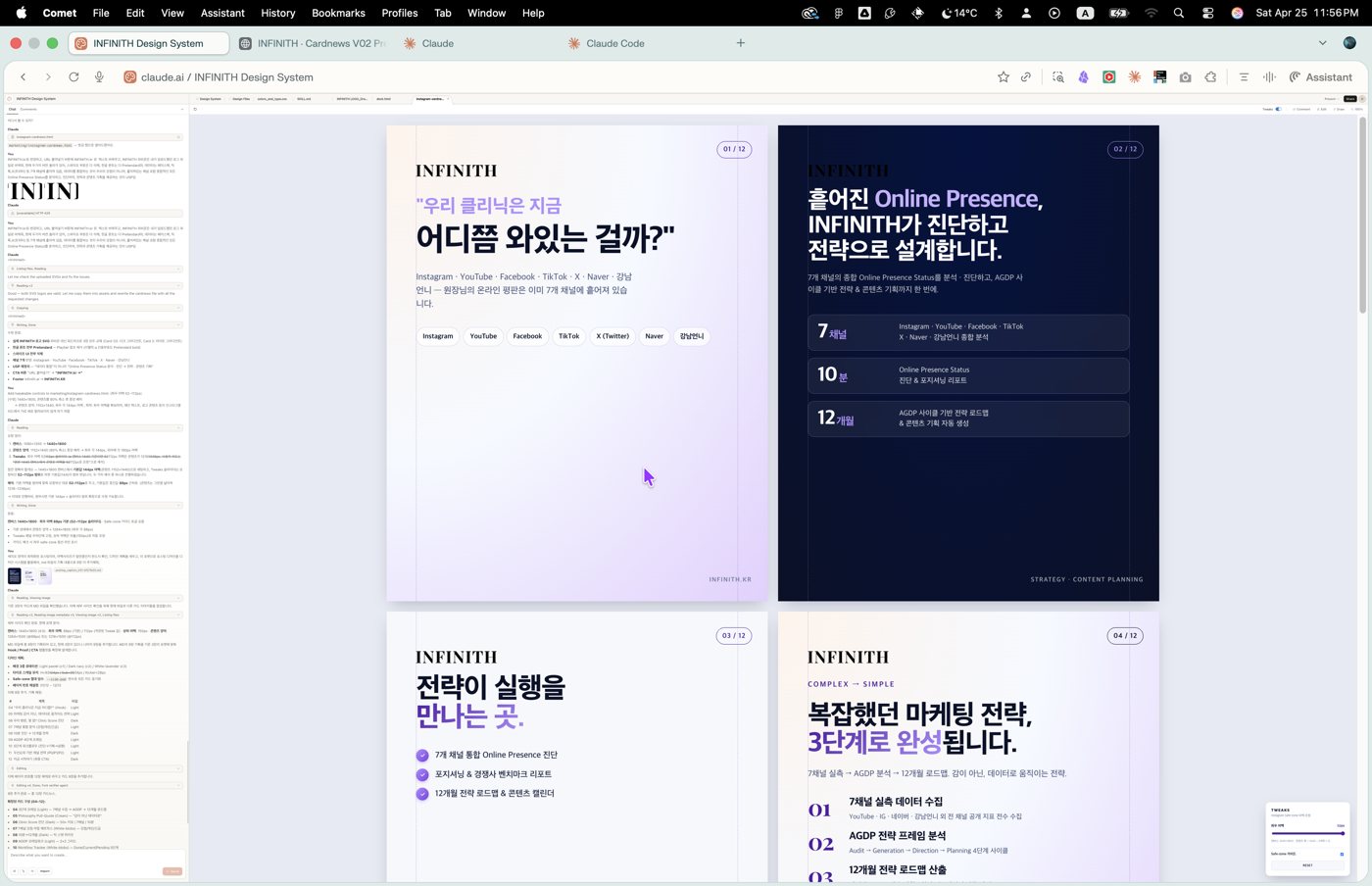Open the profile avatar at tab bar end

(x=1349, y=43)
